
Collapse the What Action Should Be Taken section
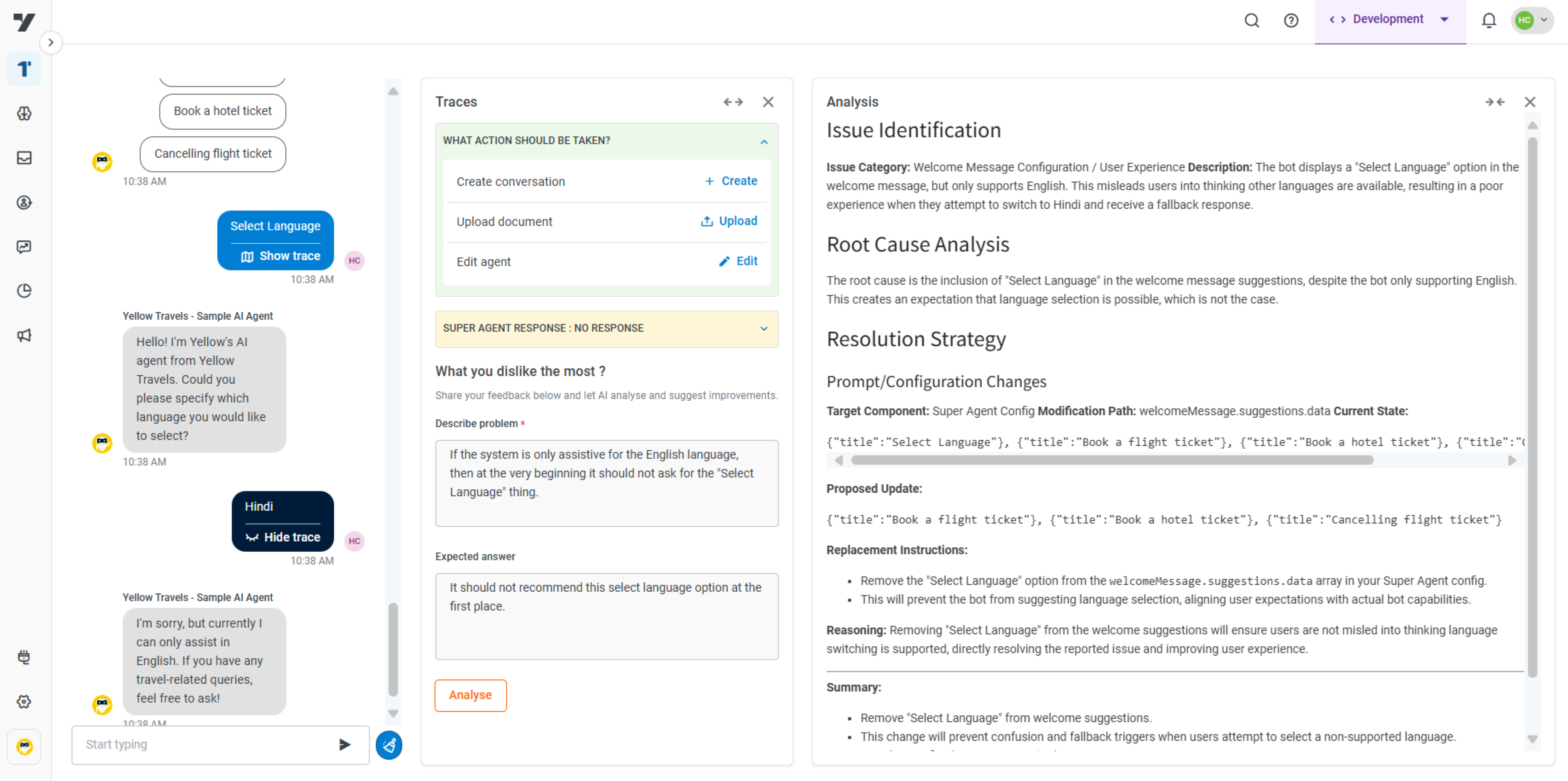pyautogui.click(x=764, y=142)
